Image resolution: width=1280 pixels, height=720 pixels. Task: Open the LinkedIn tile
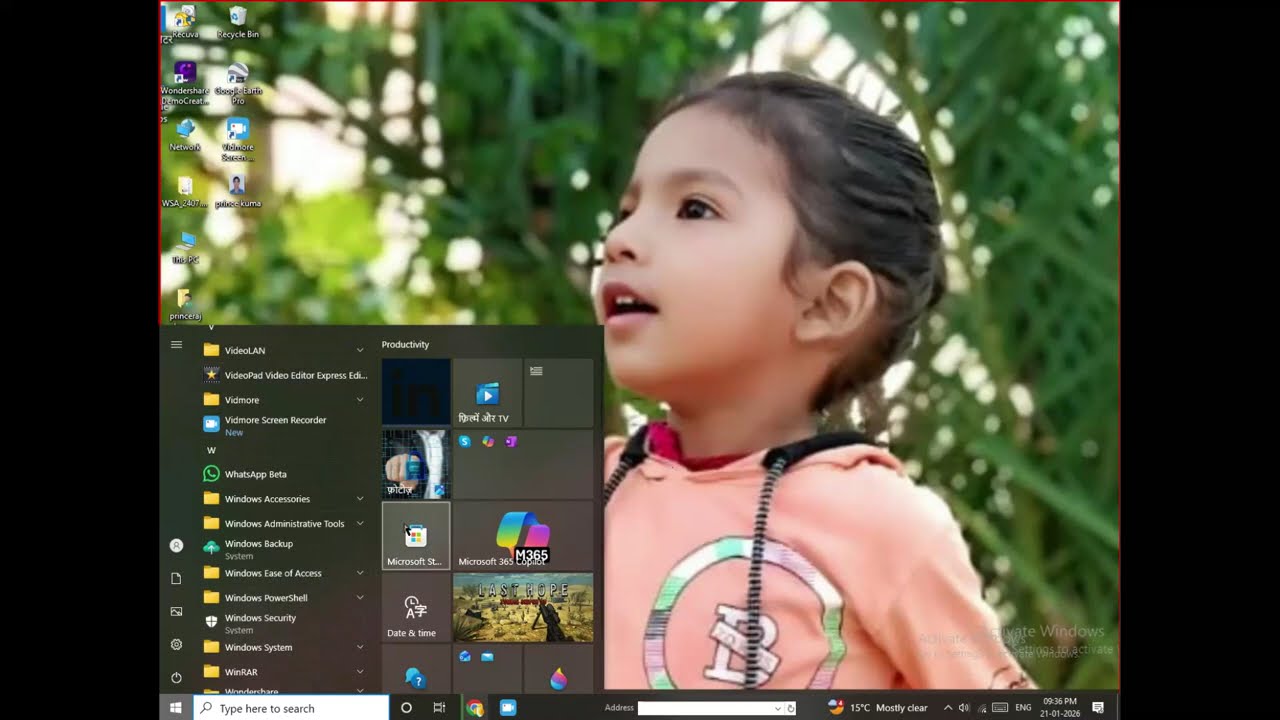pos(416,393)
